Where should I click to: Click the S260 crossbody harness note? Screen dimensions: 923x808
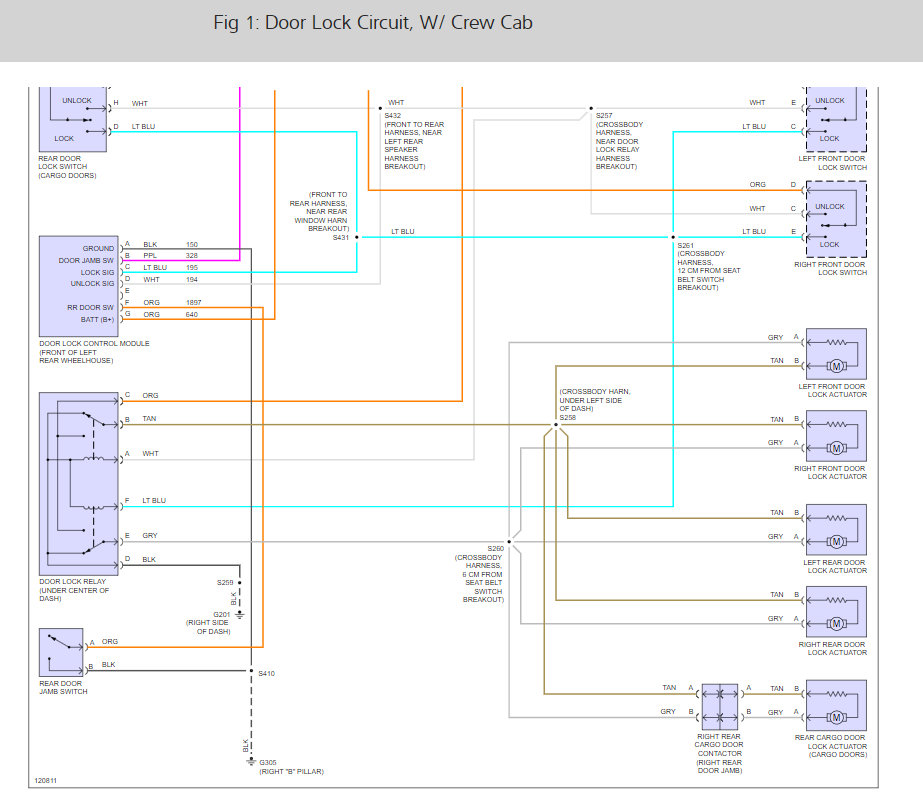(x=480, y=574)
